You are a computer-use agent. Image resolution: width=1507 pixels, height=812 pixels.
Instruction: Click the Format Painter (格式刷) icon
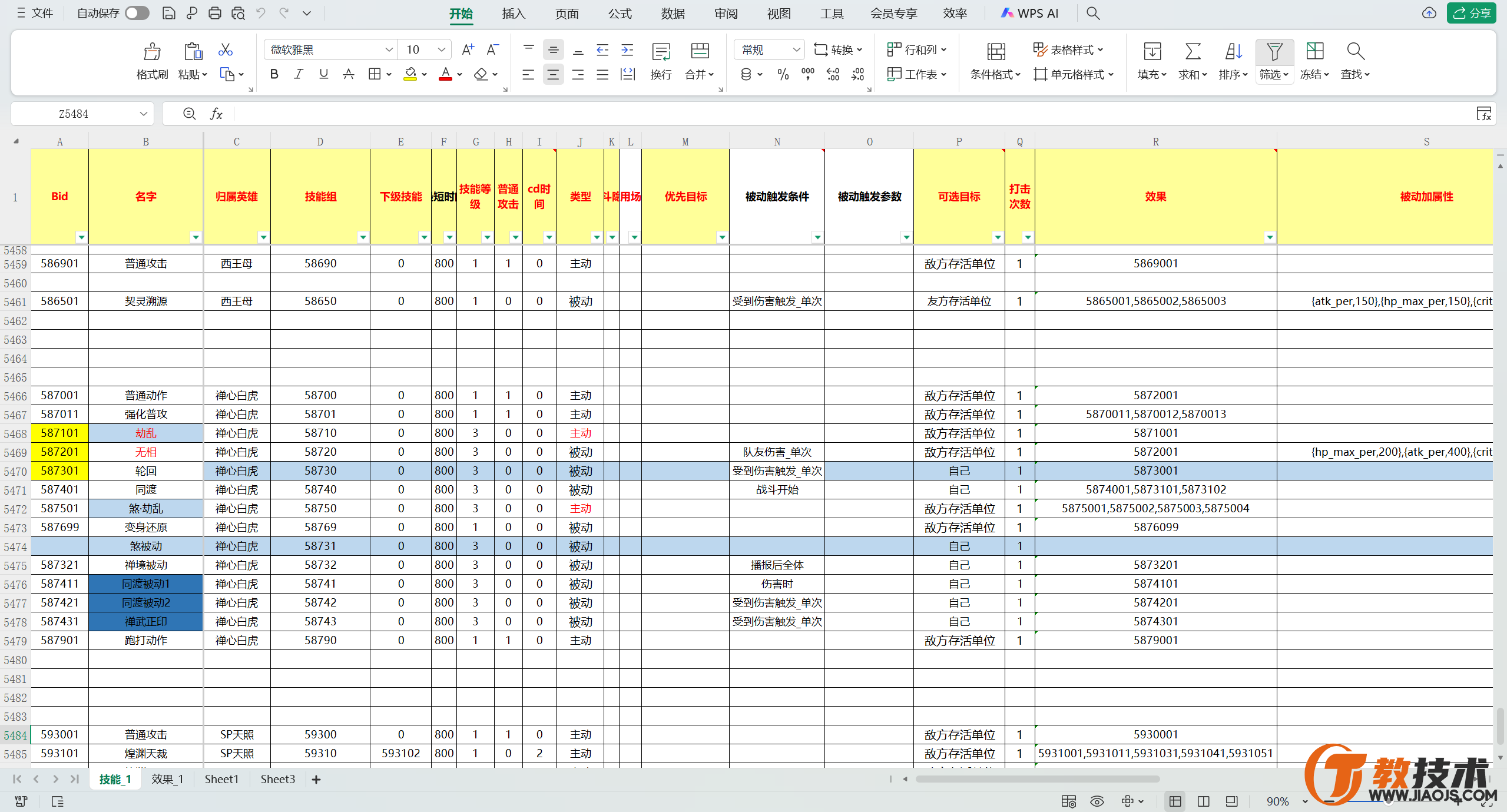(x=152, y=52)
